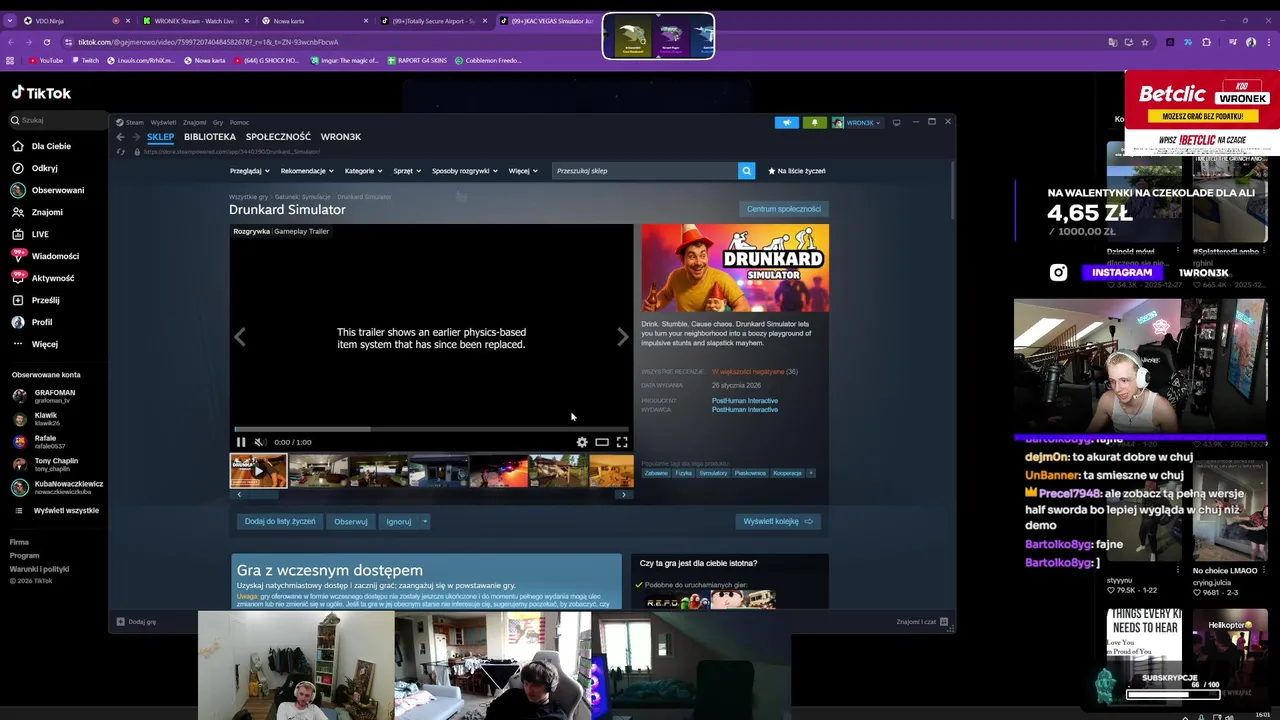Click TikTok Szukaj search field
1280x720 pixels.
pyautogui.click(x=58, y=120)
